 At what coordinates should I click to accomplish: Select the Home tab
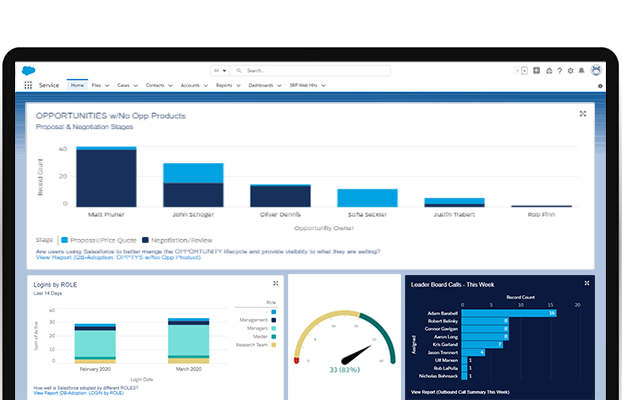tap(77, 85)
